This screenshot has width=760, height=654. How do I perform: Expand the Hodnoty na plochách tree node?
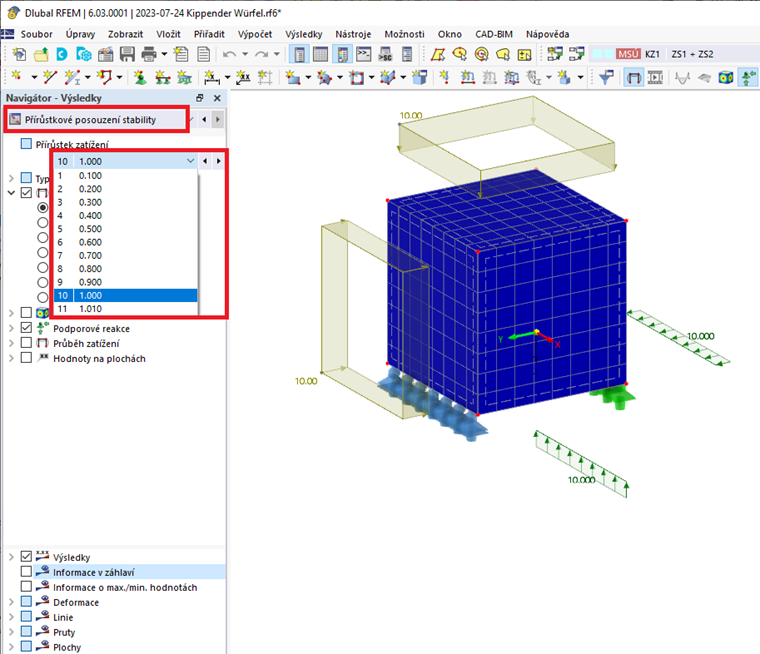click(11, 358)
